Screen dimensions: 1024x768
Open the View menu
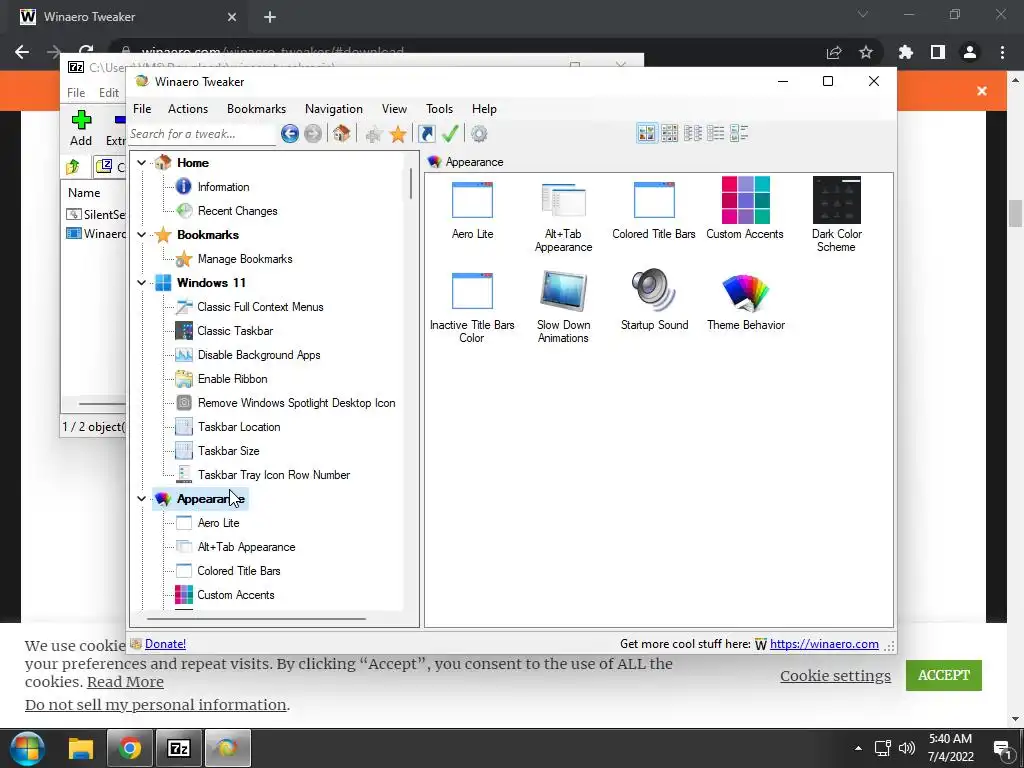pyautogui.click(x=394, y=109)
